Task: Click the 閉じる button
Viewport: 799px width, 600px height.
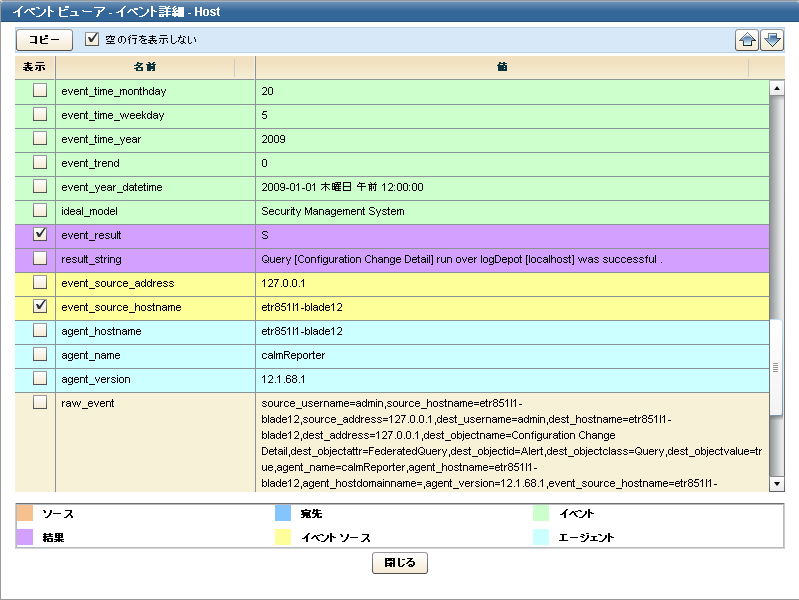Action: pos(400,563)
